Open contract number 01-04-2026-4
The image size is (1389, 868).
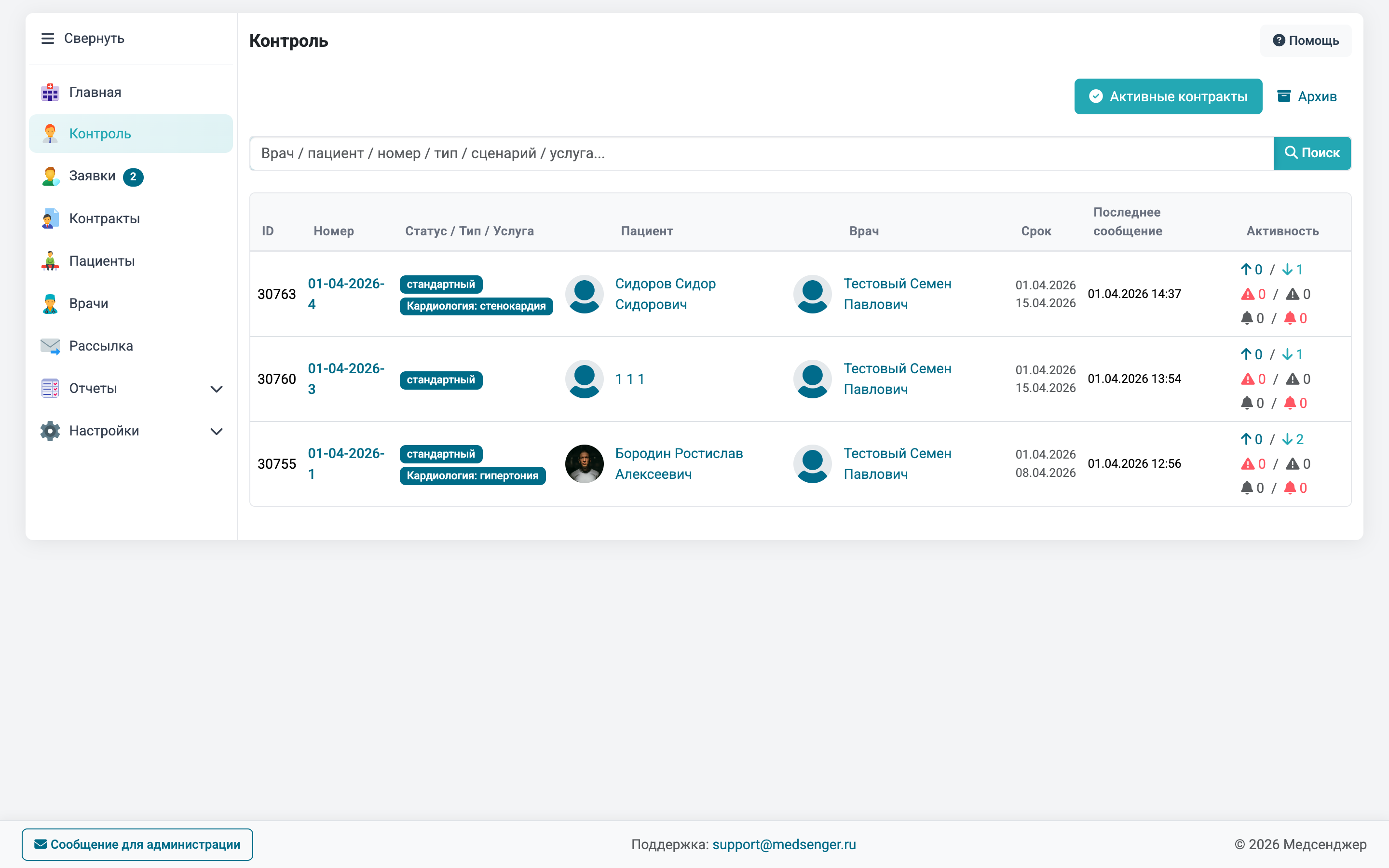(x=346, y=294)
